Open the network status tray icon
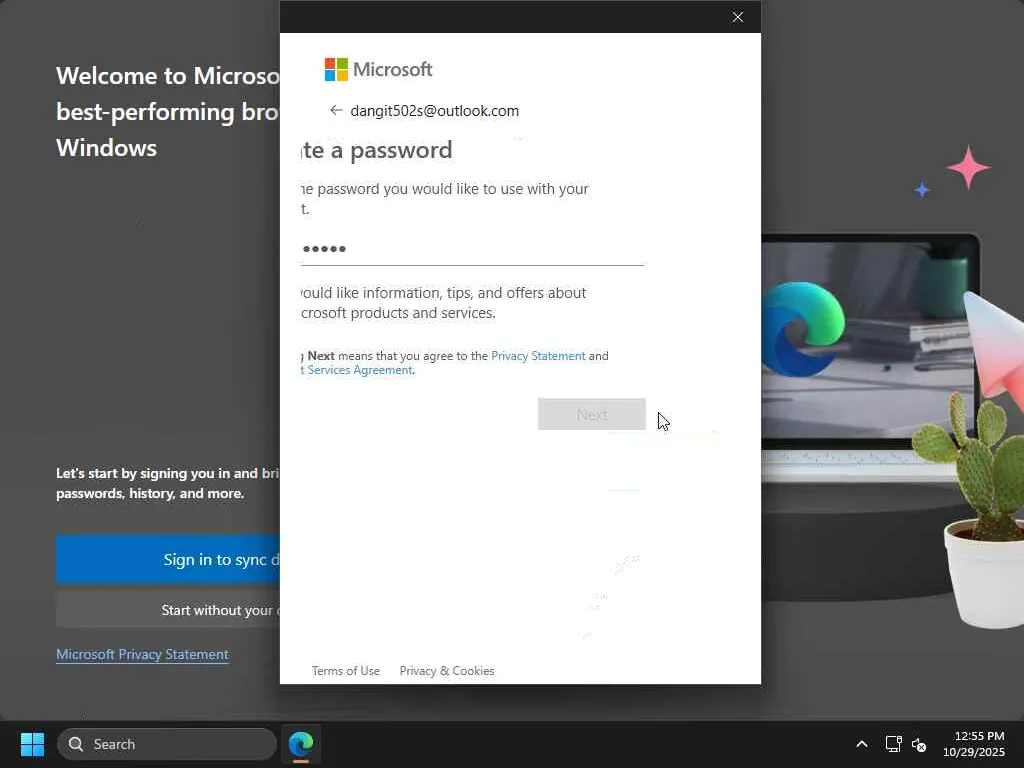 point(893,744)
